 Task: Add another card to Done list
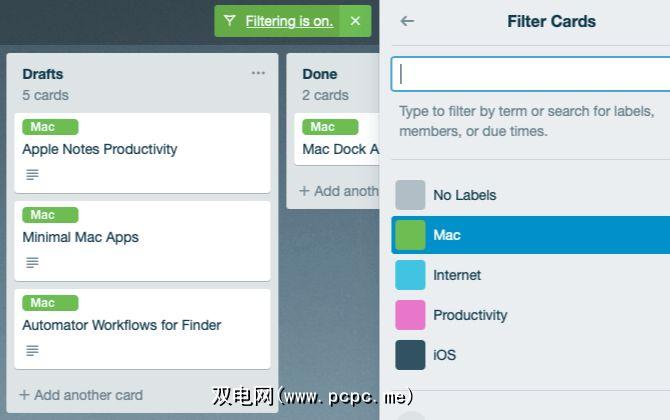click(338, 191)
